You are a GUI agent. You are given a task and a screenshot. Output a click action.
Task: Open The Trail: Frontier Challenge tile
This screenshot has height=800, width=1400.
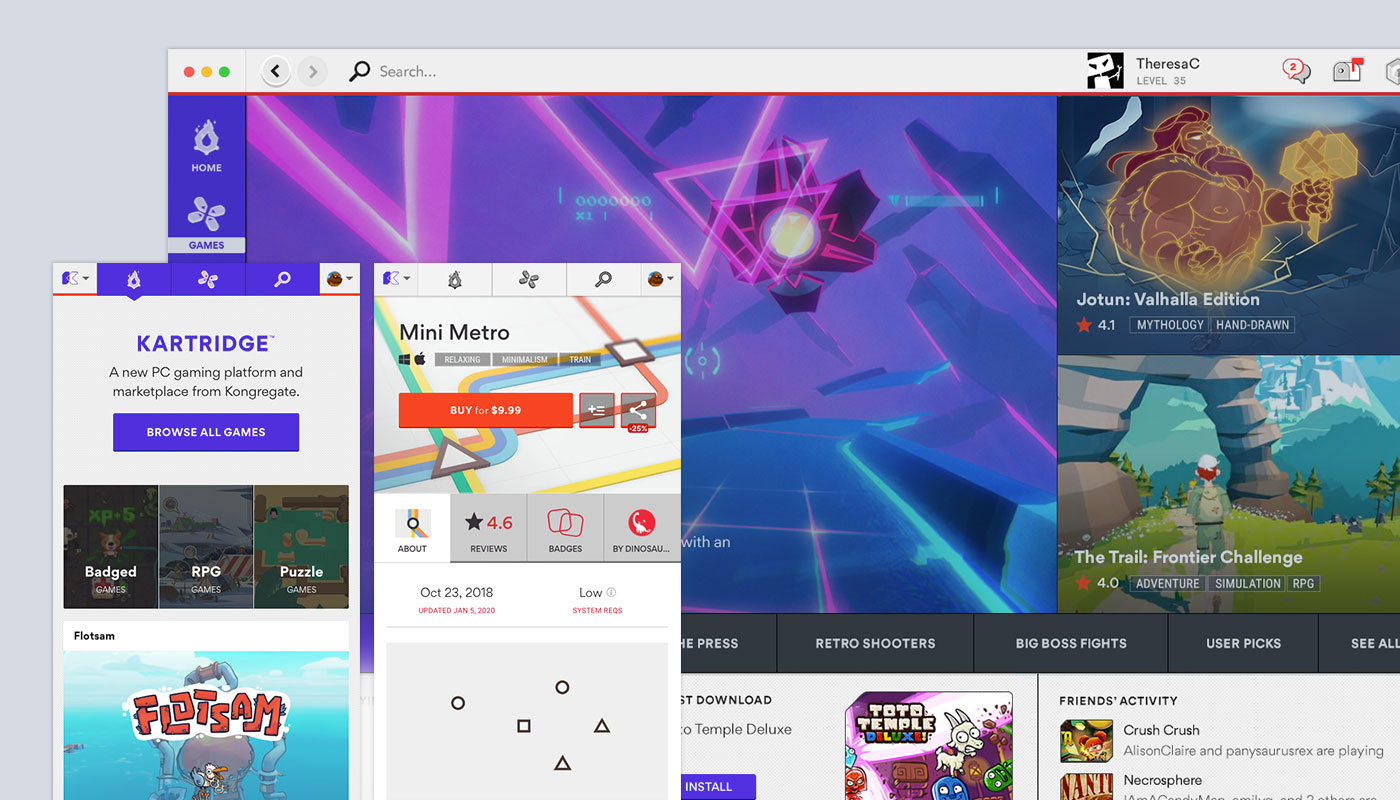tap(1229, 484)
